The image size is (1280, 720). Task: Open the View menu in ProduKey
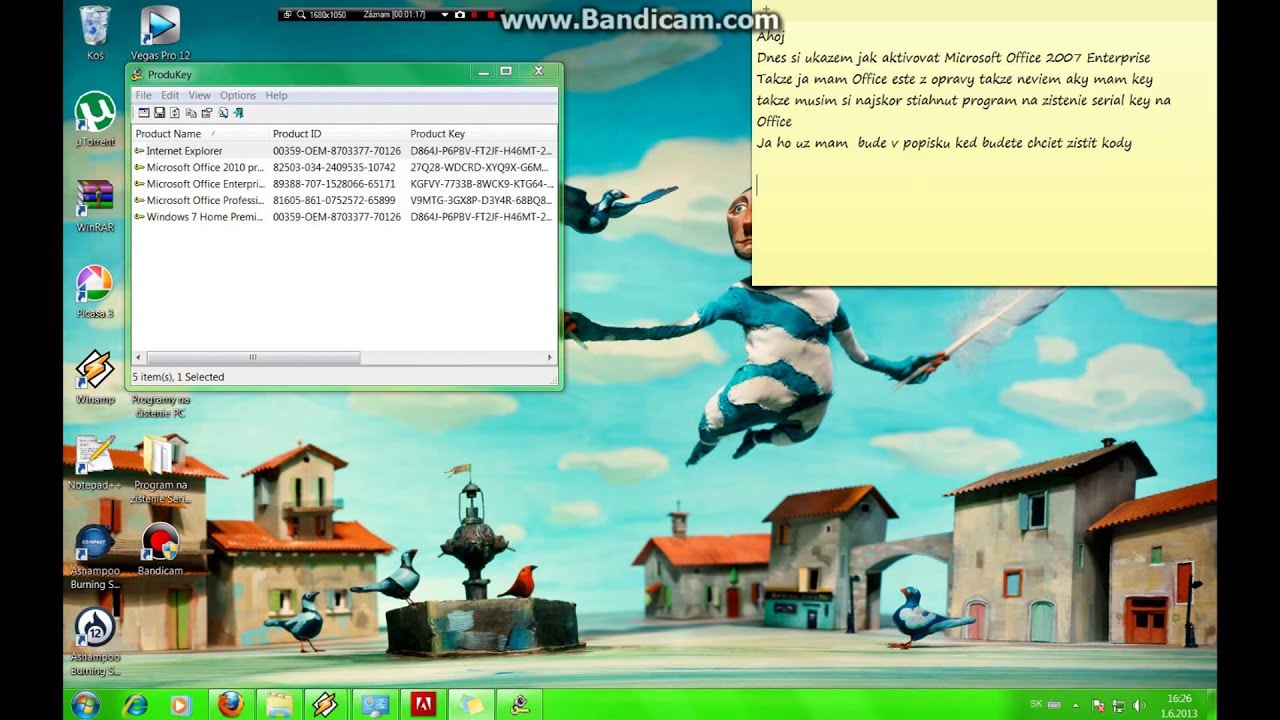200,95
